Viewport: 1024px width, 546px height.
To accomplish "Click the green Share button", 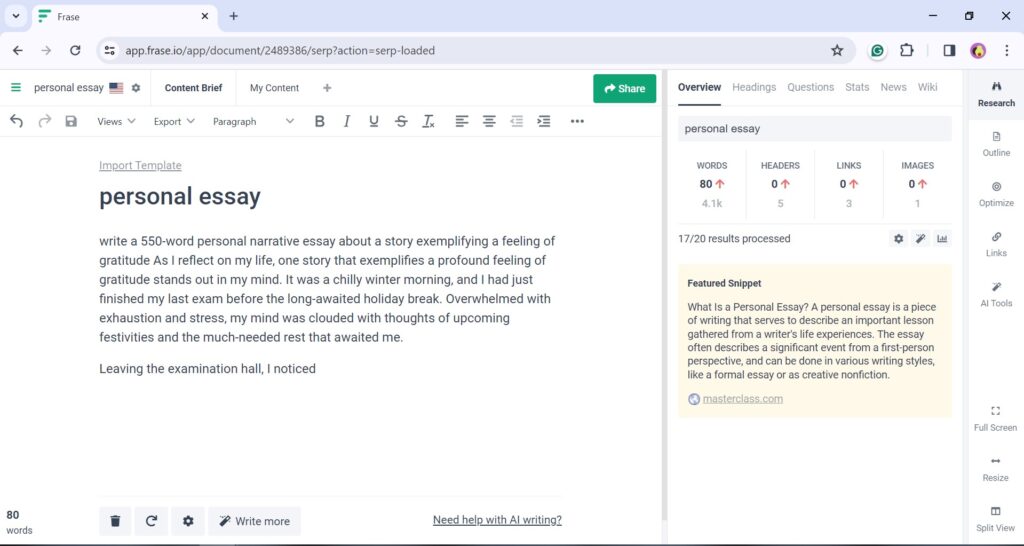I will click(x=624, y=89).
